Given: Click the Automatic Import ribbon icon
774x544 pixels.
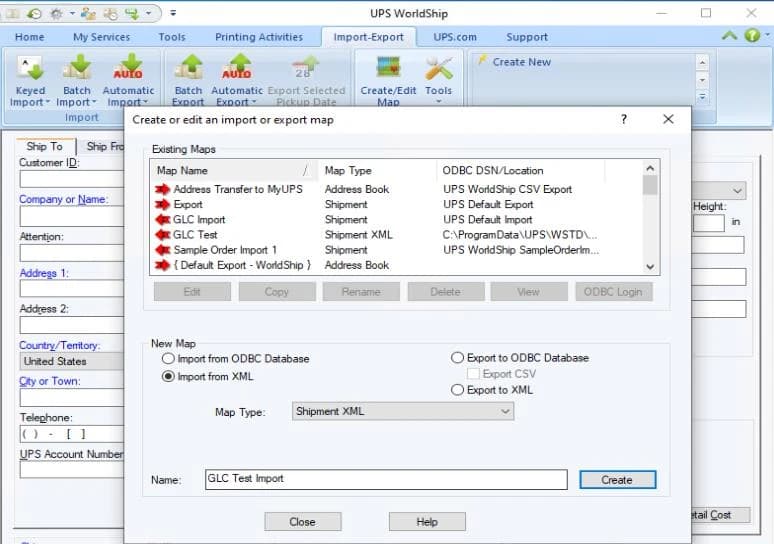Looking at the screenshot, I should (128, 68).
